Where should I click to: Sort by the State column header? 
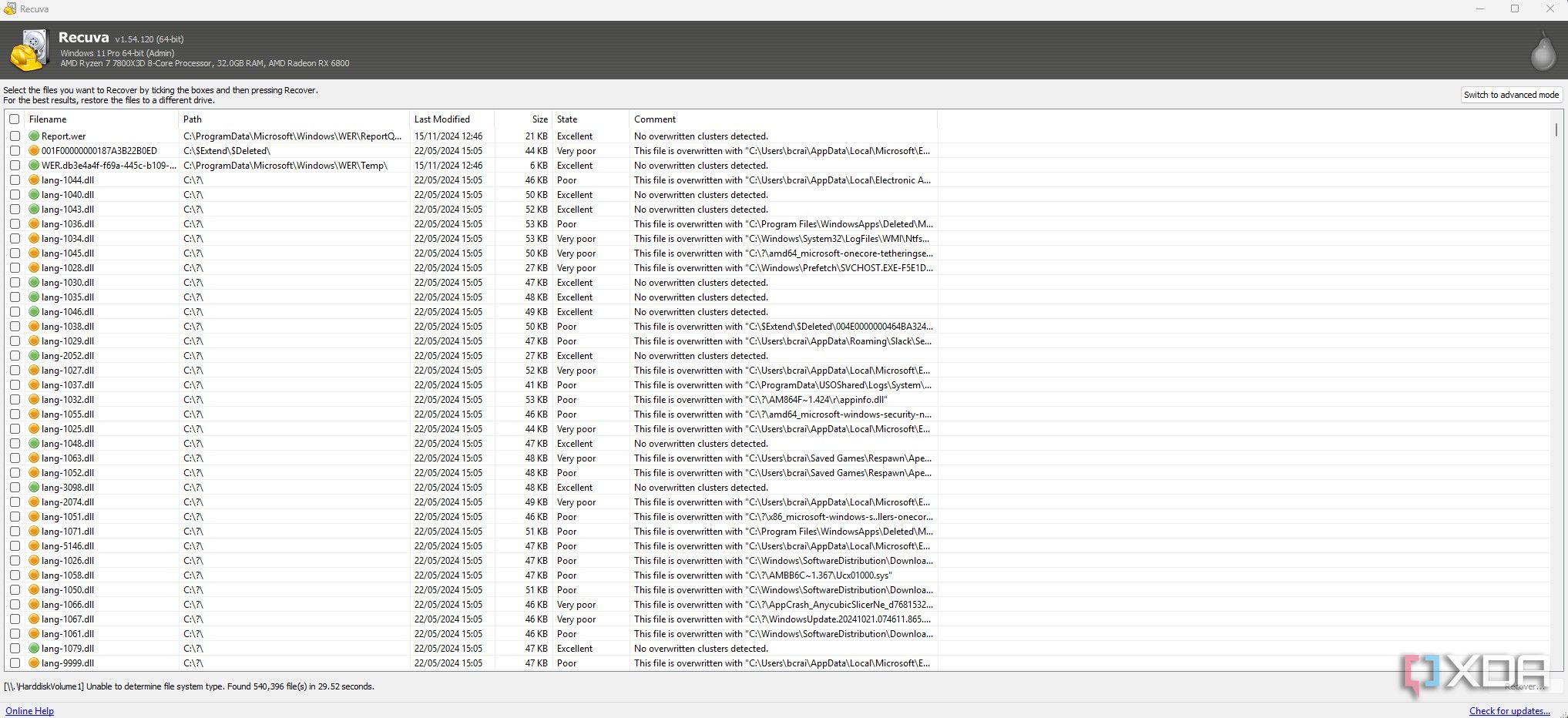pyautogui.click(x=590, y=119)
